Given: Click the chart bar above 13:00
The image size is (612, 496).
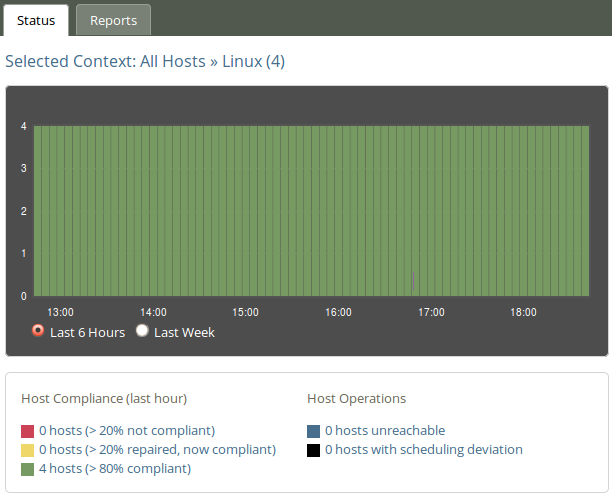Looking at the screenshot, I should 60,211.
